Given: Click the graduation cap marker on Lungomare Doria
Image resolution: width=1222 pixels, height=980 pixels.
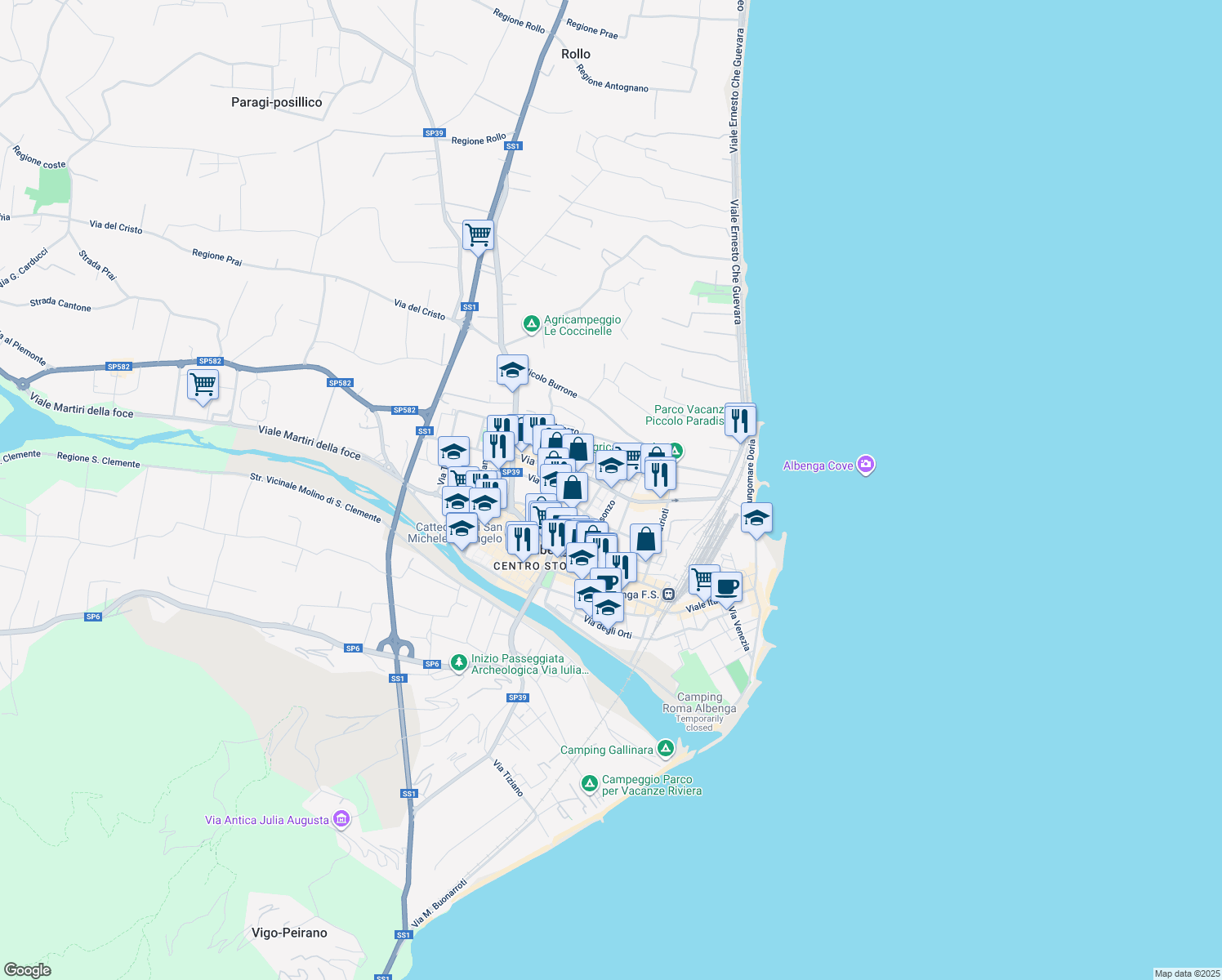Looking at the screenshot, I should pos(756,516).
